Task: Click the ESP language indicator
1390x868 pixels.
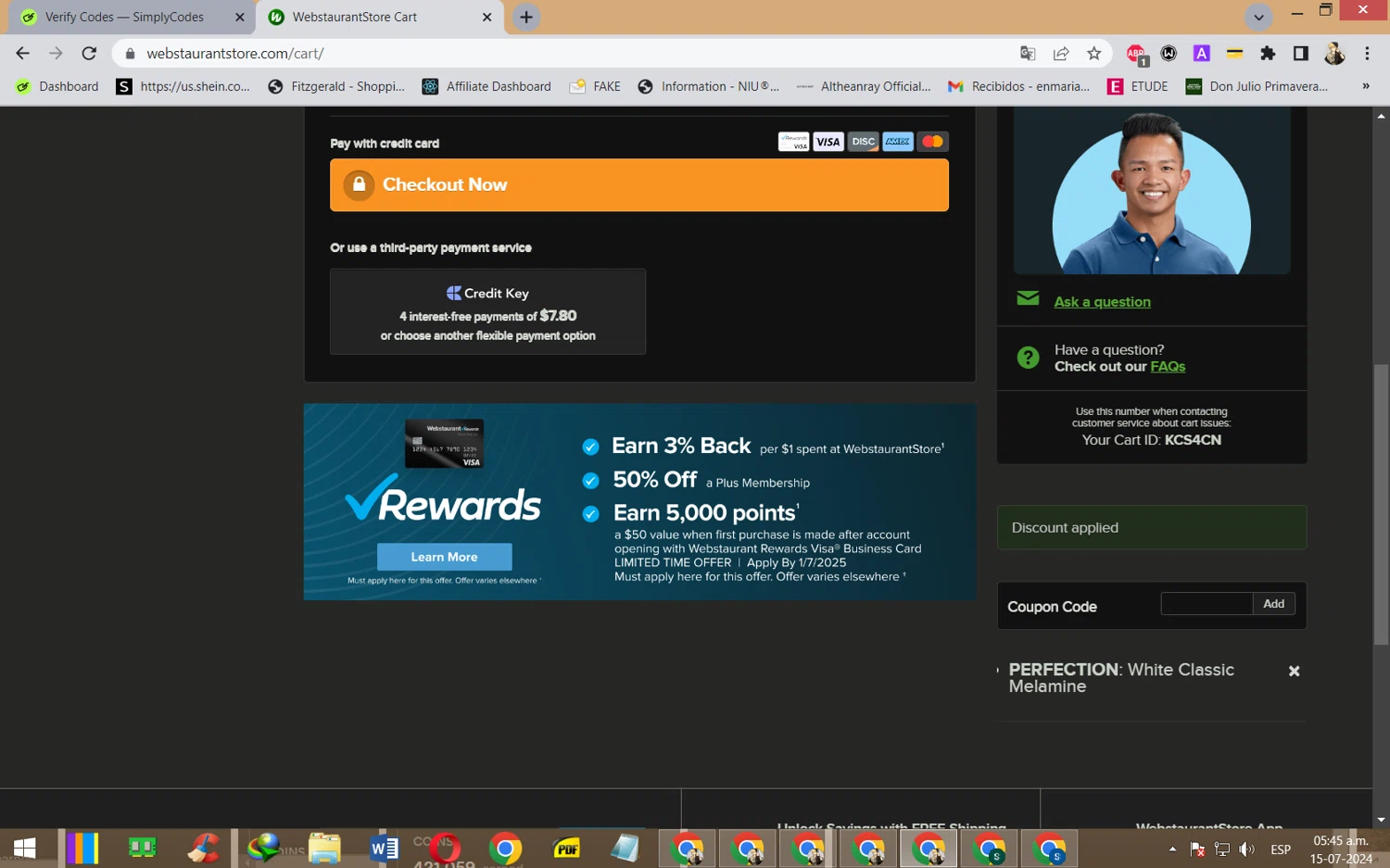Action: coord(1281,849)
